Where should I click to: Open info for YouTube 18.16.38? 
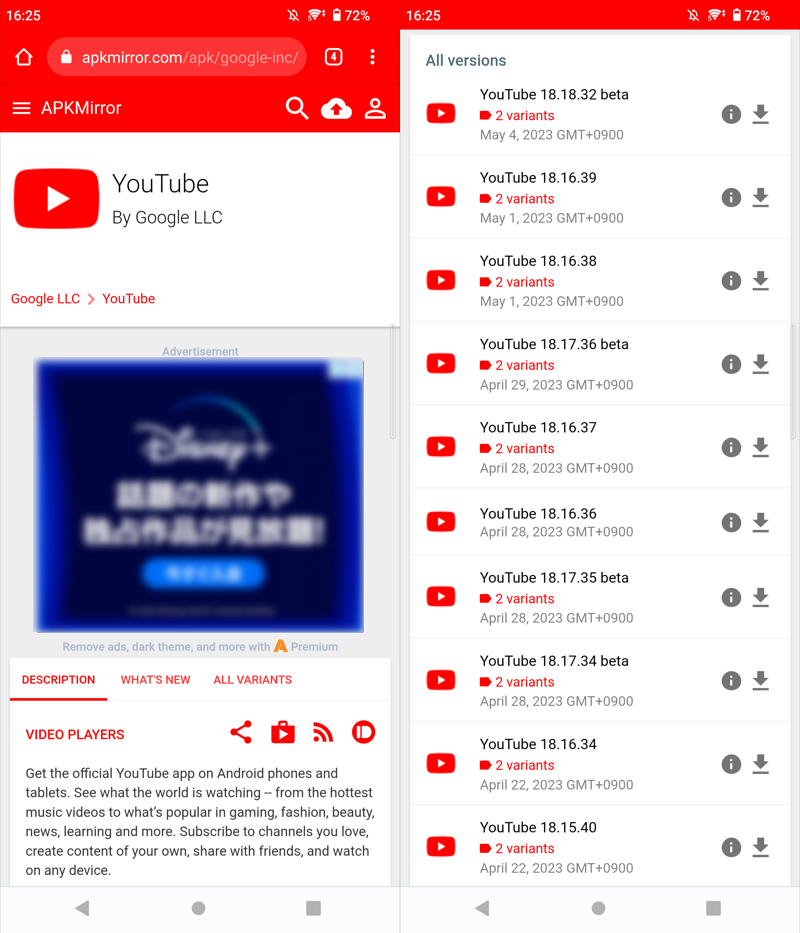(x=731, y=280)
